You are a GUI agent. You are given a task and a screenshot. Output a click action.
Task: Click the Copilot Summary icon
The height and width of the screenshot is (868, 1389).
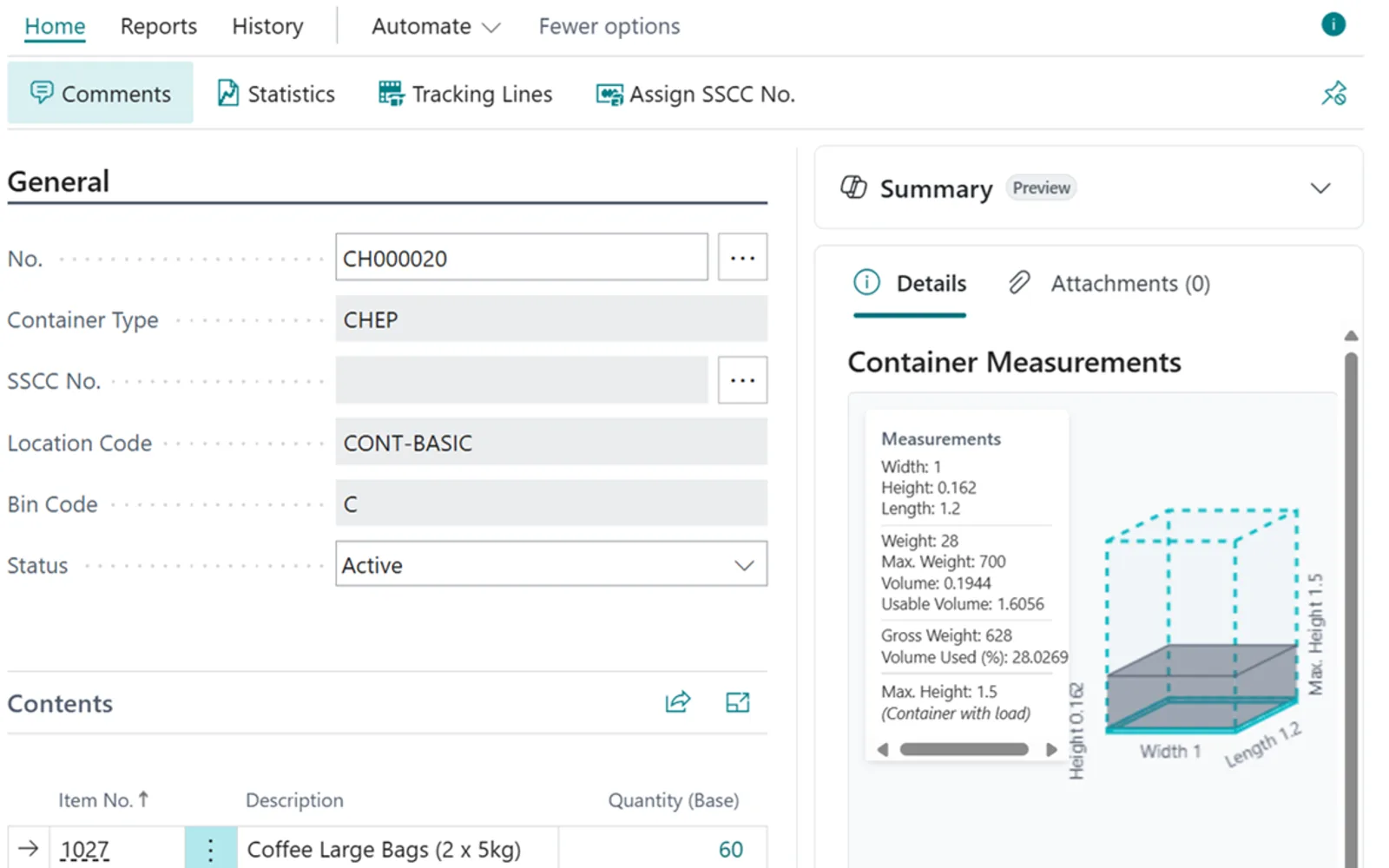coord(853,187)
